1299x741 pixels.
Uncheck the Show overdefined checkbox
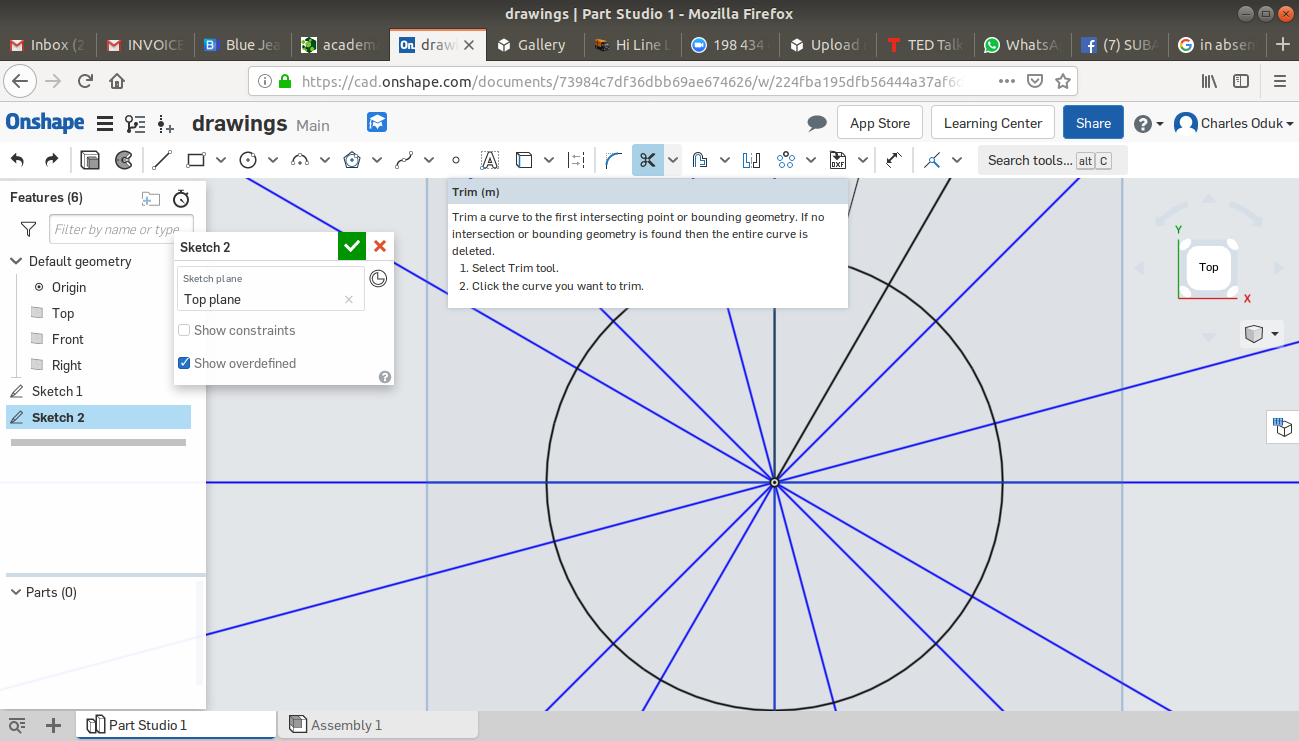(x=184, y=363)
